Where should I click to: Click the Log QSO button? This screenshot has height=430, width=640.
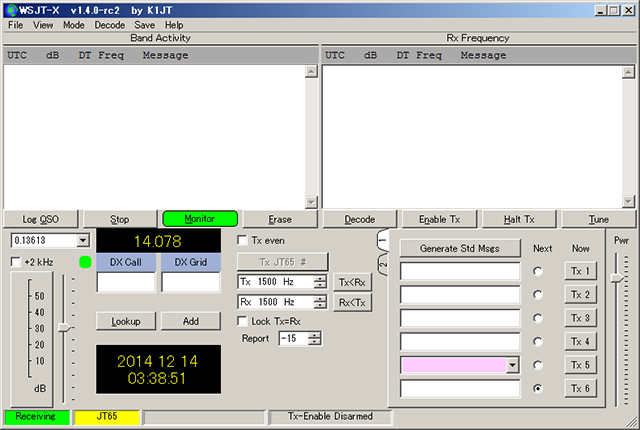40,219
